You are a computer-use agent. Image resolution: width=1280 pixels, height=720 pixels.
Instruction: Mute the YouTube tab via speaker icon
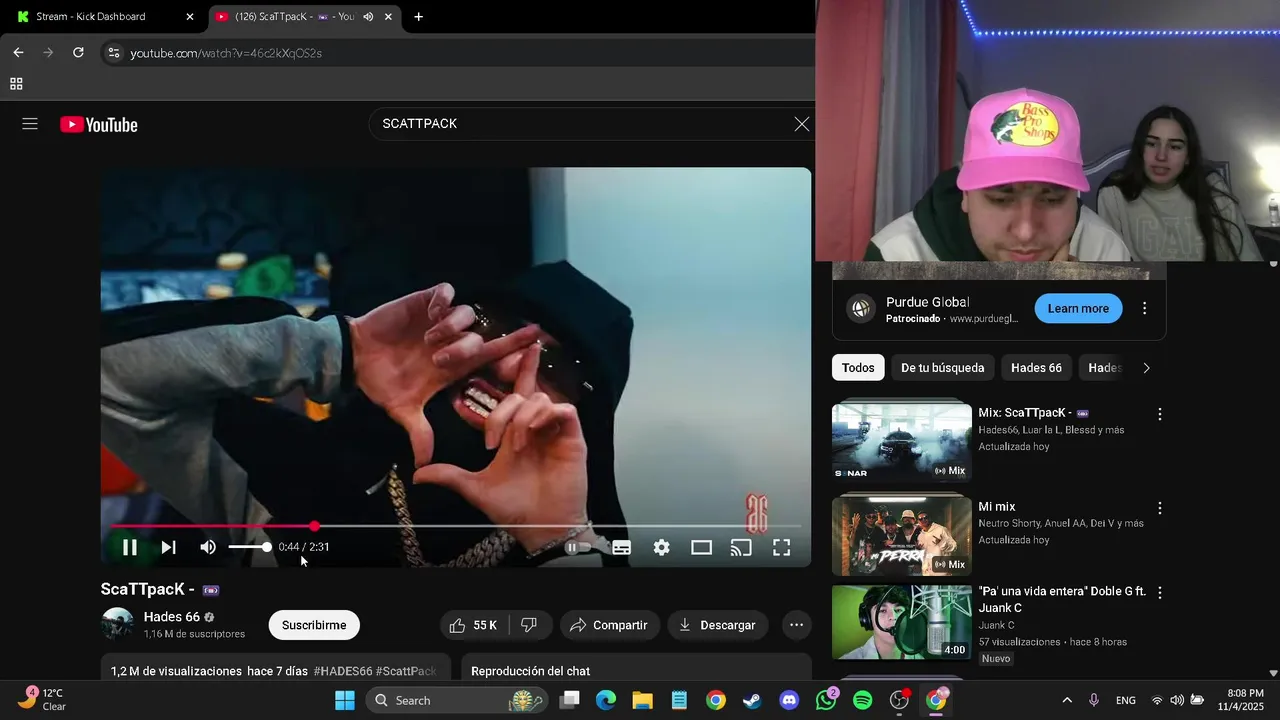tap(368, 17)
